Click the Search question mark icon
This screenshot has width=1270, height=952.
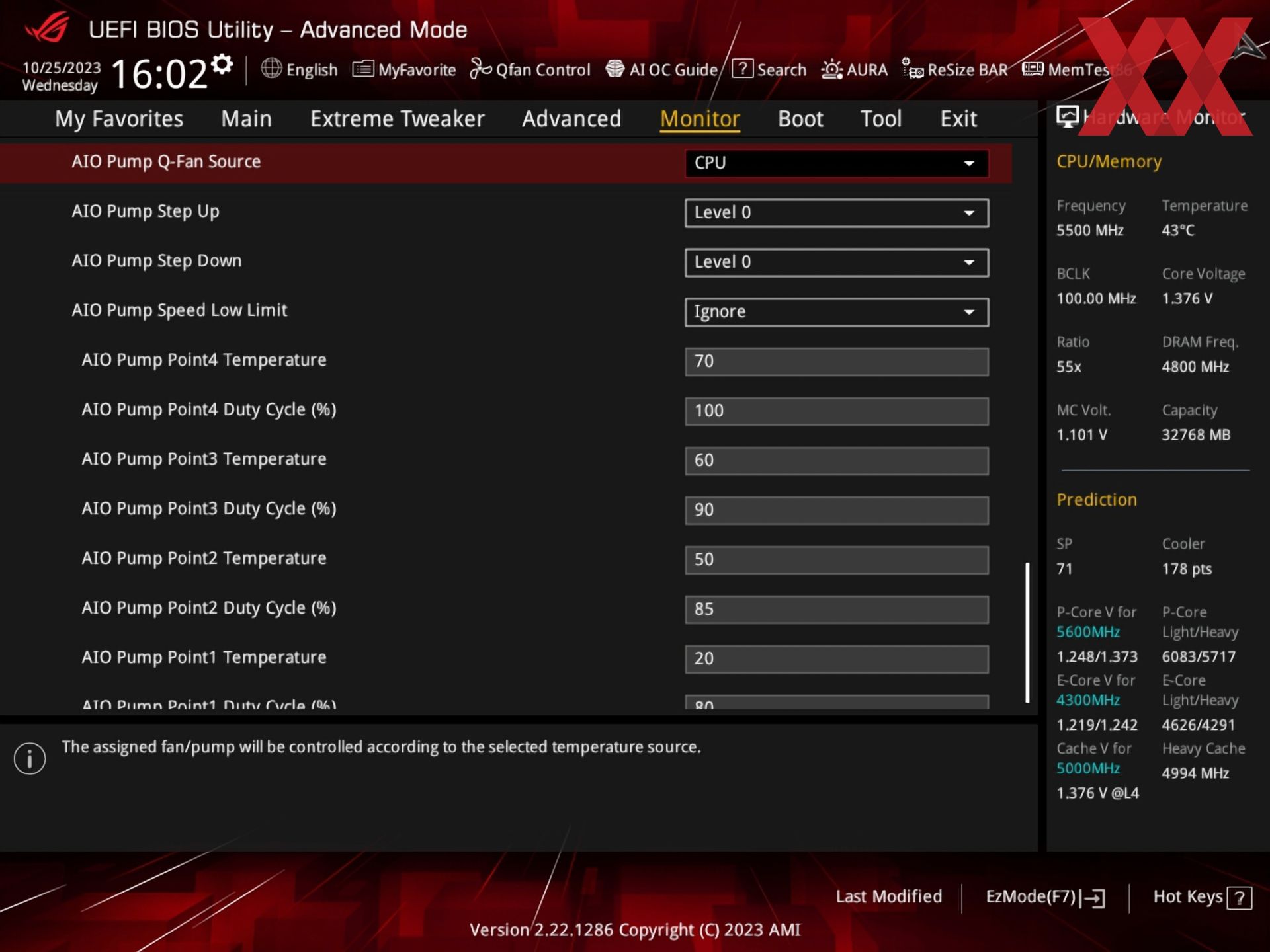coord(742,68)
